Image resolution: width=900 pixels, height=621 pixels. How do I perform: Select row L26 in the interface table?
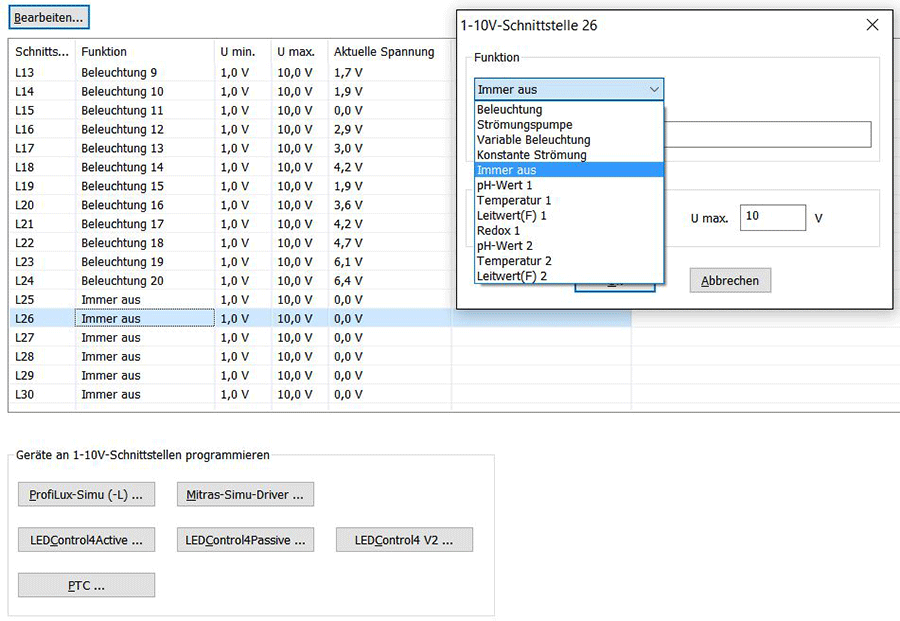tap(143, 318)
